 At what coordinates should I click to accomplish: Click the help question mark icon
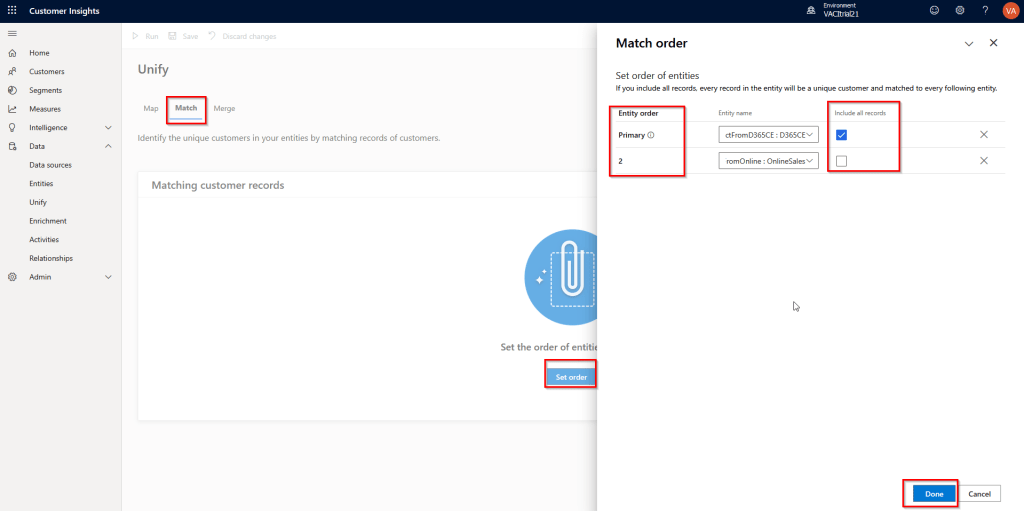(985, 10)
